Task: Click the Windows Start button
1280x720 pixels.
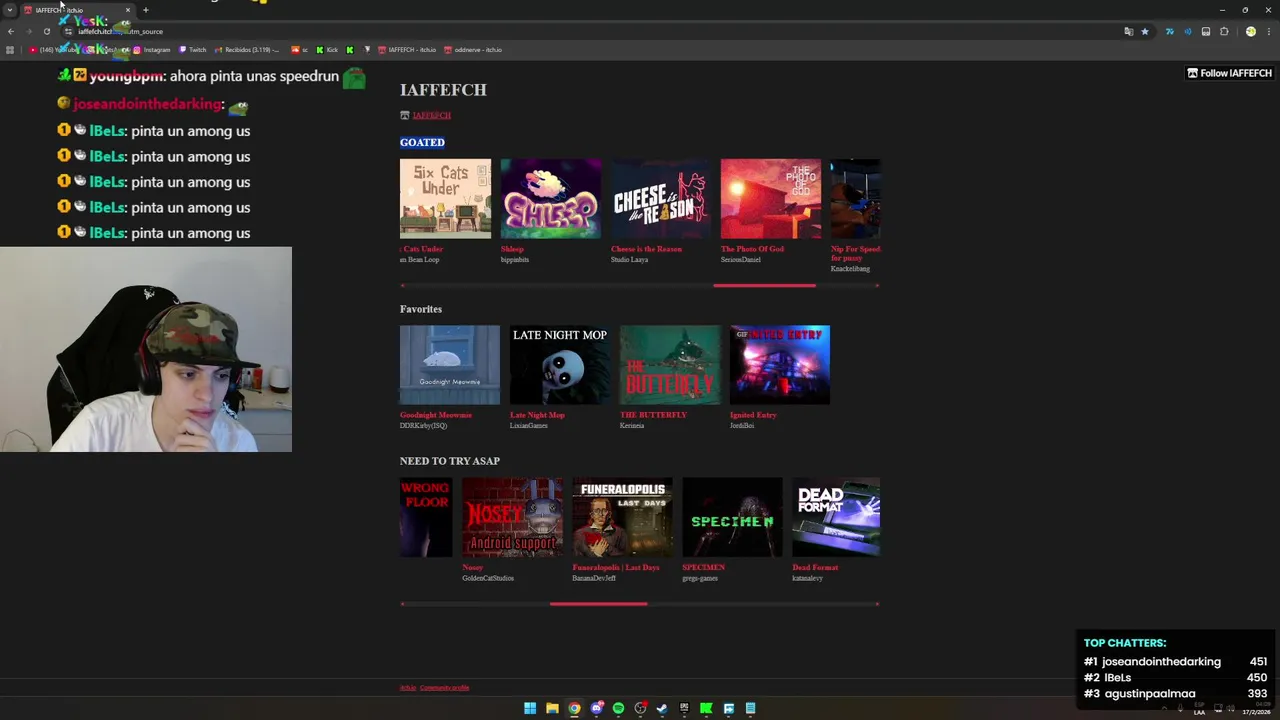Action: click(530, 708)
